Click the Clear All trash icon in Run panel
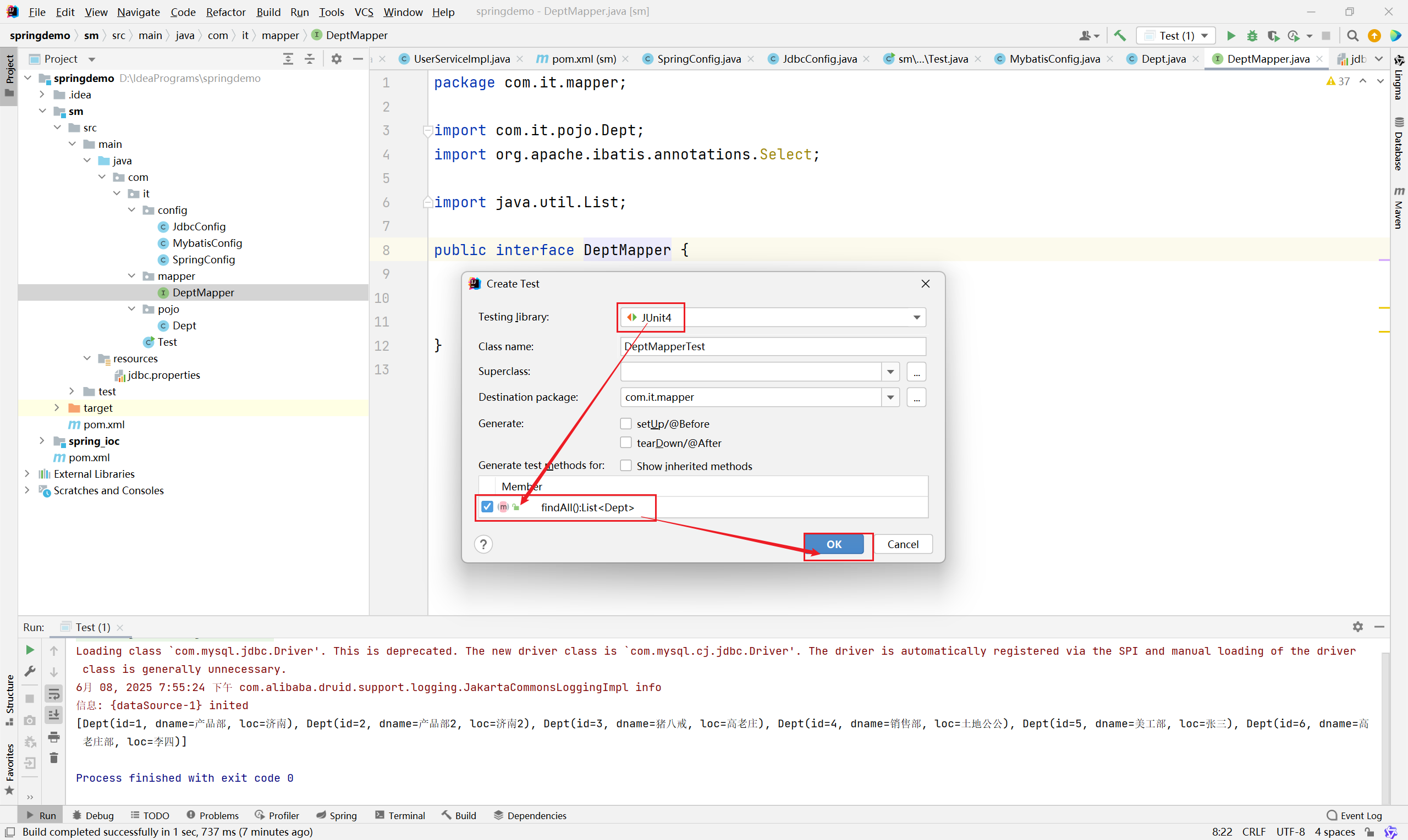Viewport: 1408px width, 840px height. pos(54,758)
